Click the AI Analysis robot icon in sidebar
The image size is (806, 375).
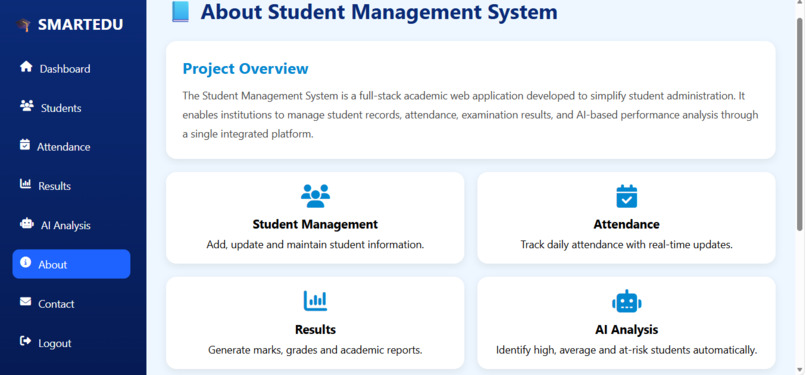pyautogui.click(x=27, y=223)
